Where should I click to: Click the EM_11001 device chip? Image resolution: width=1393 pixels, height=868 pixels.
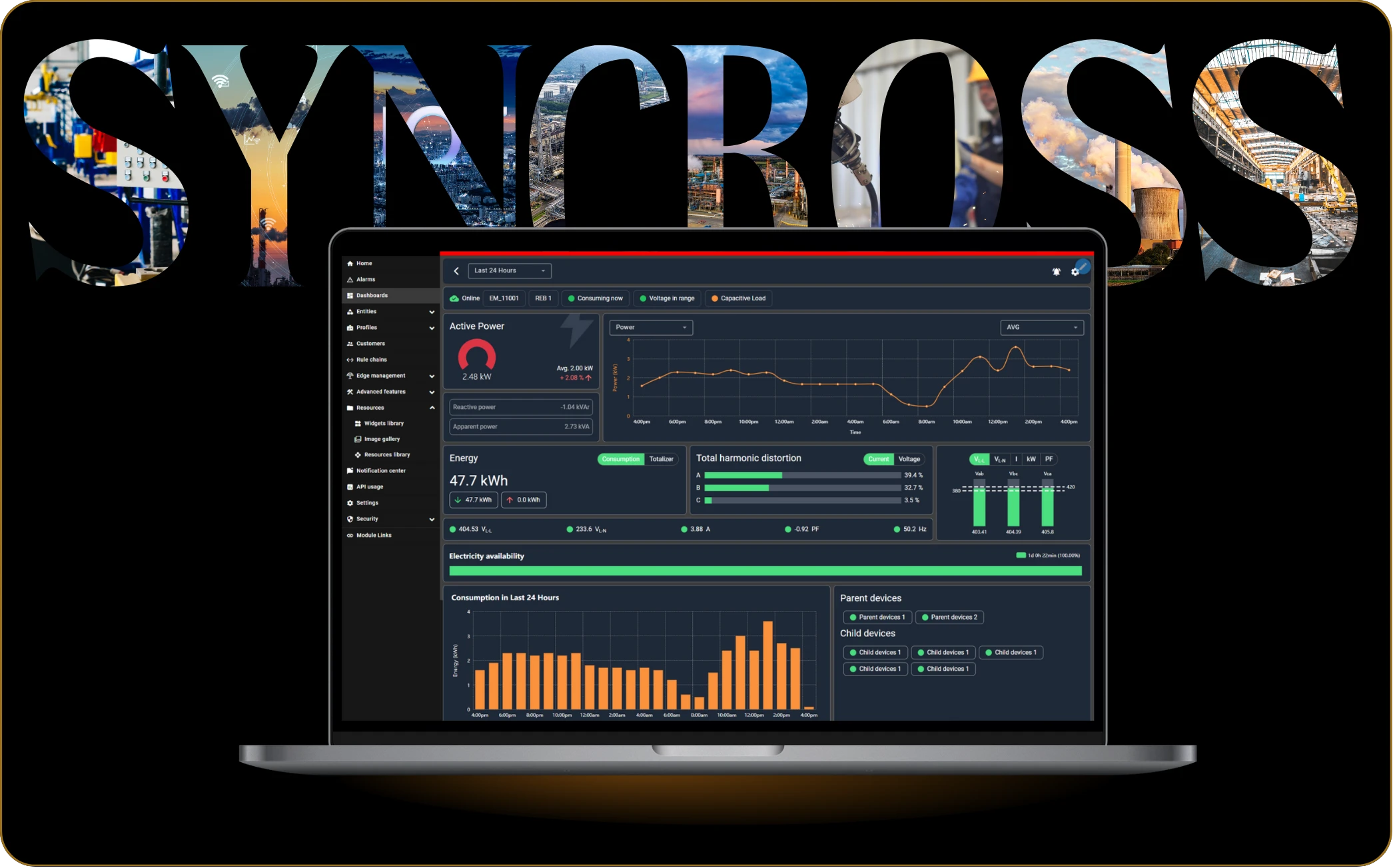point(504,298)
